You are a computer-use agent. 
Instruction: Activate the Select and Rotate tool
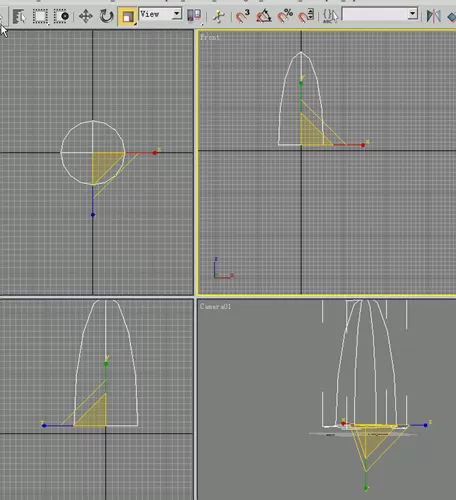tap(107, 16)
